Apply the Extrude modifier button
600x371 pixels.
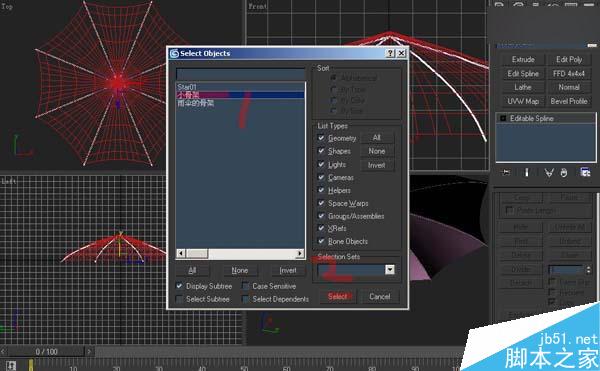coord(523,60)
